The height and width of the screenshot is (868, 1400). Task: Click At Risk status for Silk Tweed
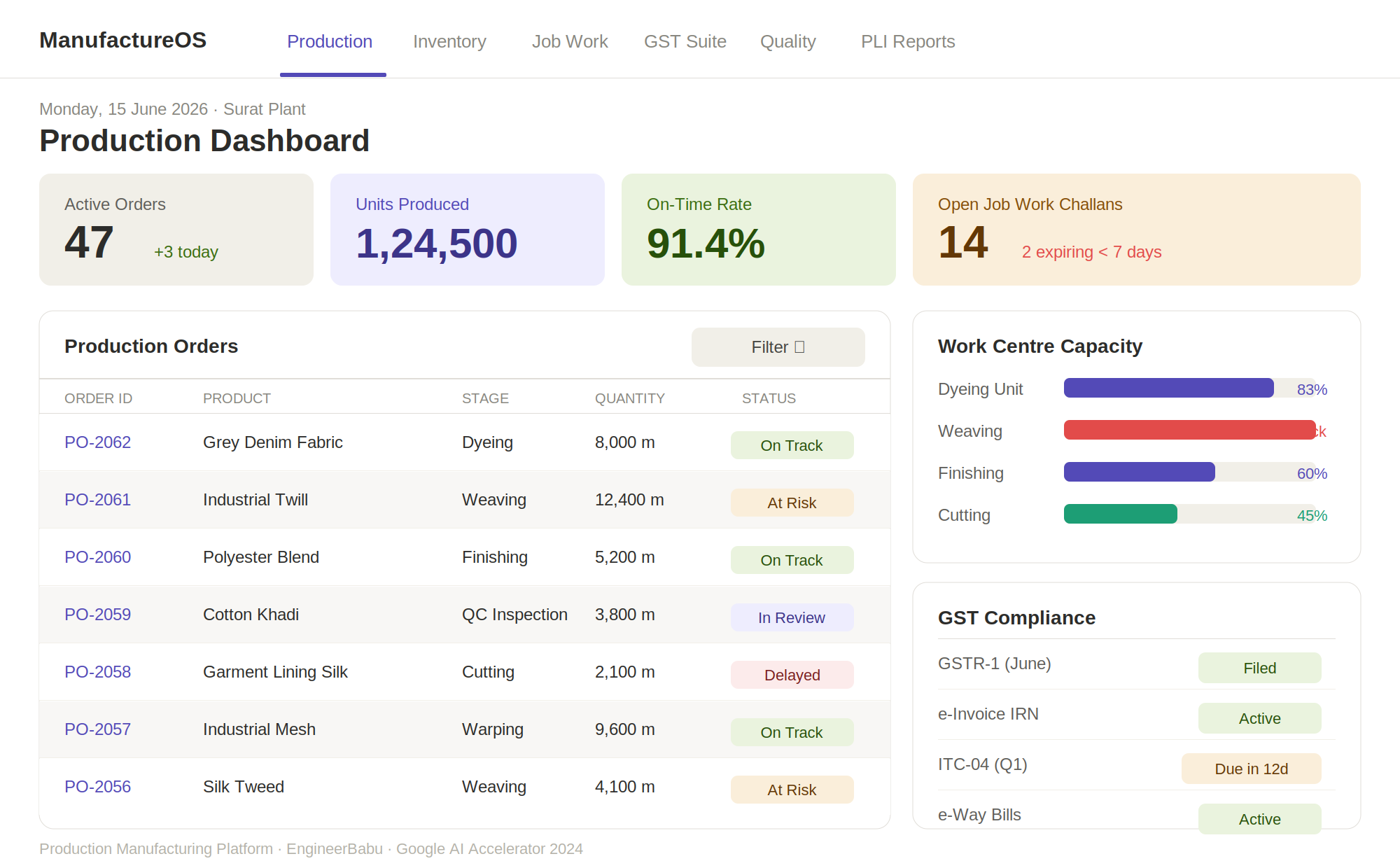click(x=792, y=790)
